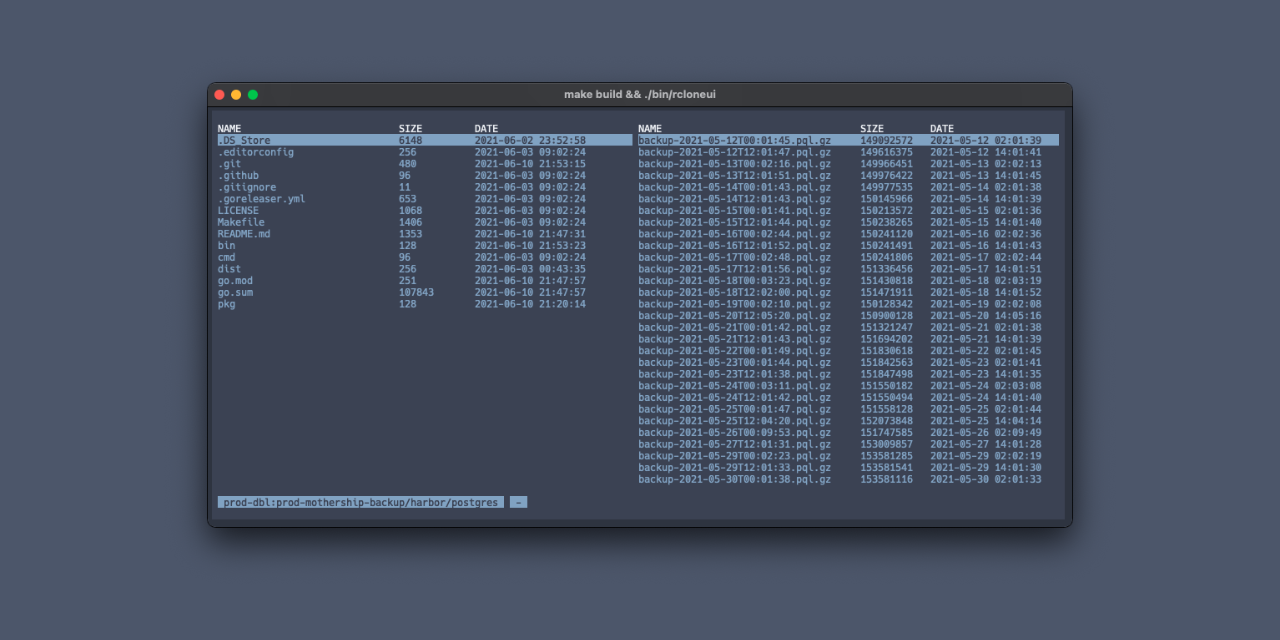Click the dash tab in status bar
The image size is (1280, 640).
[518, 503]
